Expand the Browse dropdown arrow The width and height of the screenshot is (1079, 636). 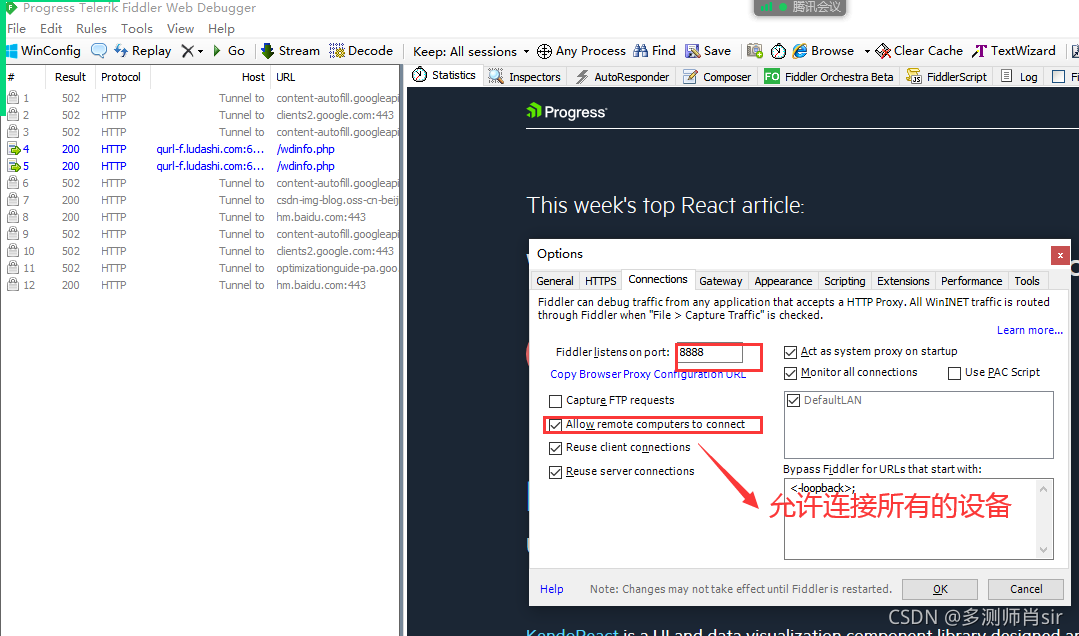[867, 52]
